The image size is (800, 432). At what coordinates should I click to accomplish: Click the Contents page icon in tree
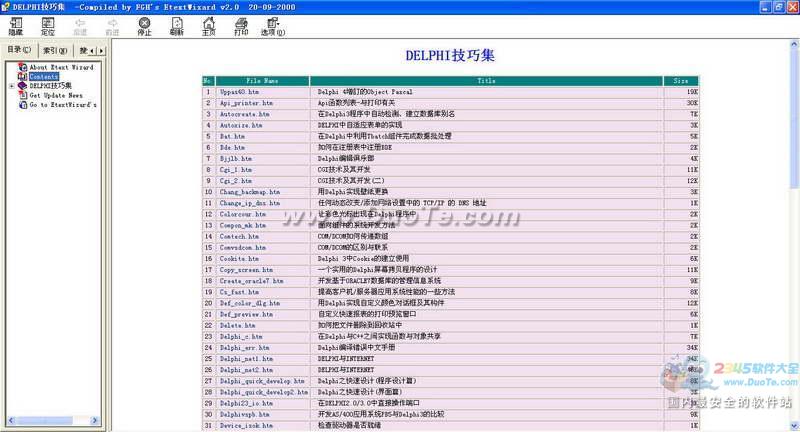pos(22,77)
